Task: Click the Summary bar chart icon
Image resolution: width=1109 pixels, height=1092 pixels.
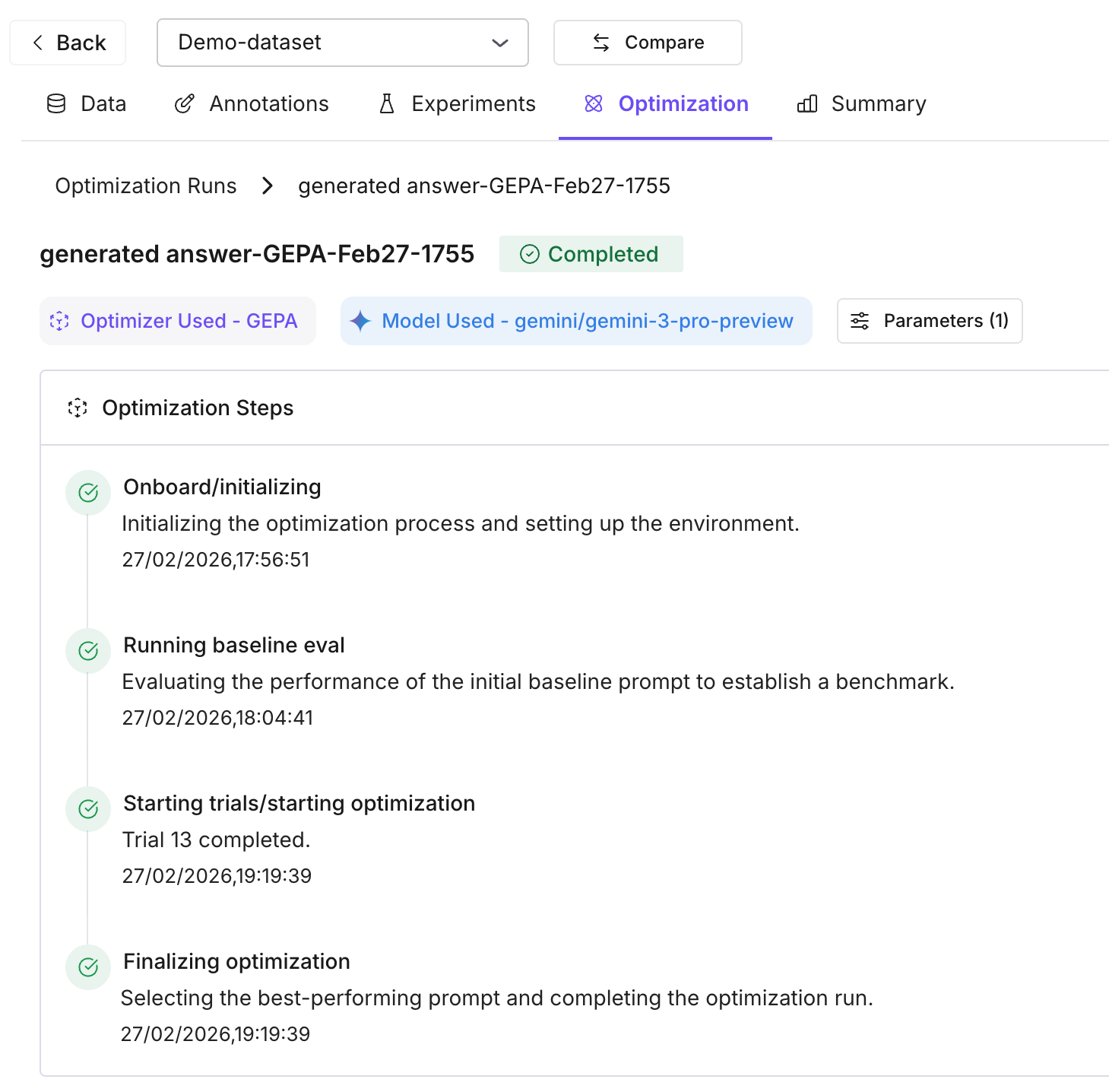Action: (x=807, y=104)
